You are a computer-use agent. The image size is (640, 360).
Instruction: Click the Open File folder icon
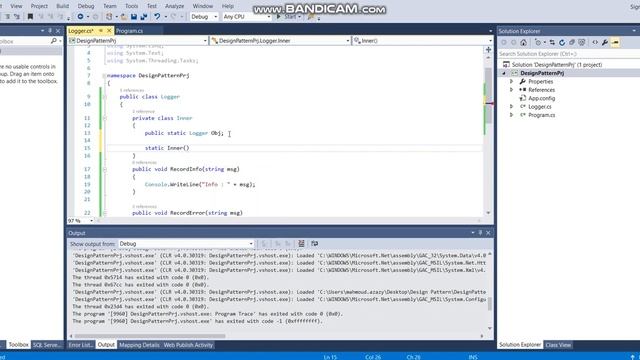124,17
